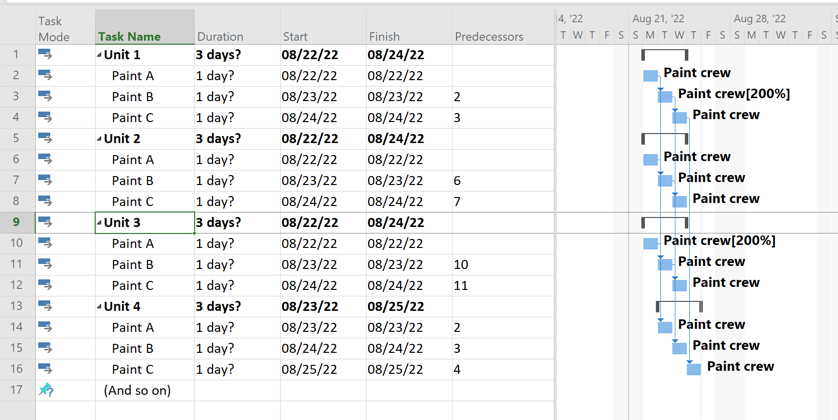838x420 pixels.
Task: Click the Unit 1 summary bar in Gantt chart
Action: click(664, 53)
